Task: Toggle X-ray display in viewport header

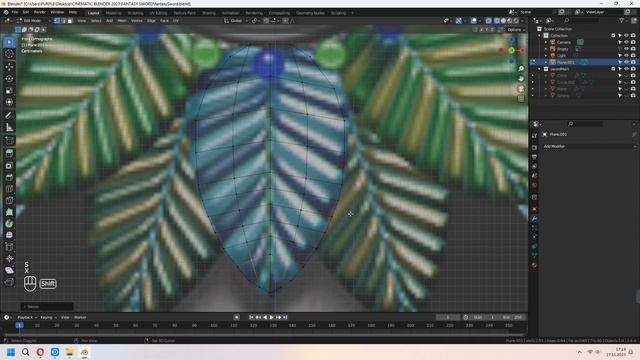Action: 489,20
